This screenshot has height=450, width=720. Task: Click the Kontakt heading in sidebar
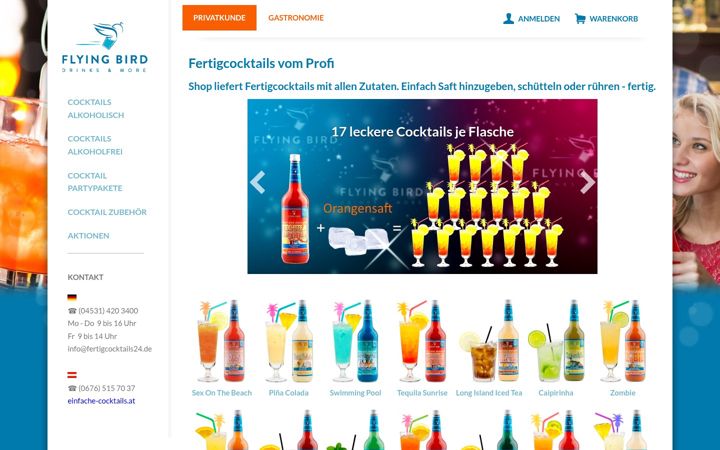pos(85,277)
